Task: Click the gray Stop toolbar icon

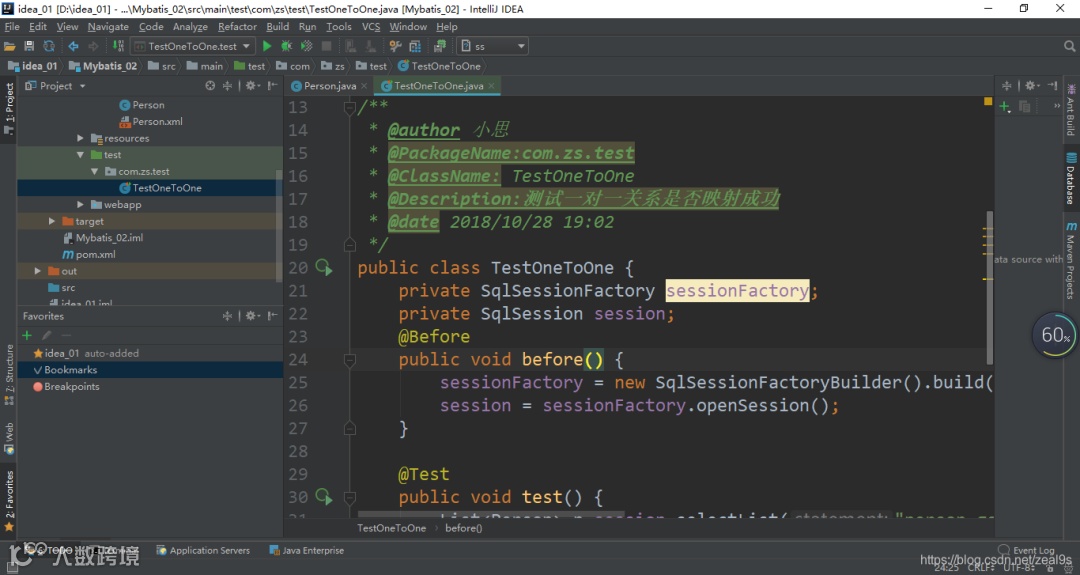Action: click(x=326, y=46)
